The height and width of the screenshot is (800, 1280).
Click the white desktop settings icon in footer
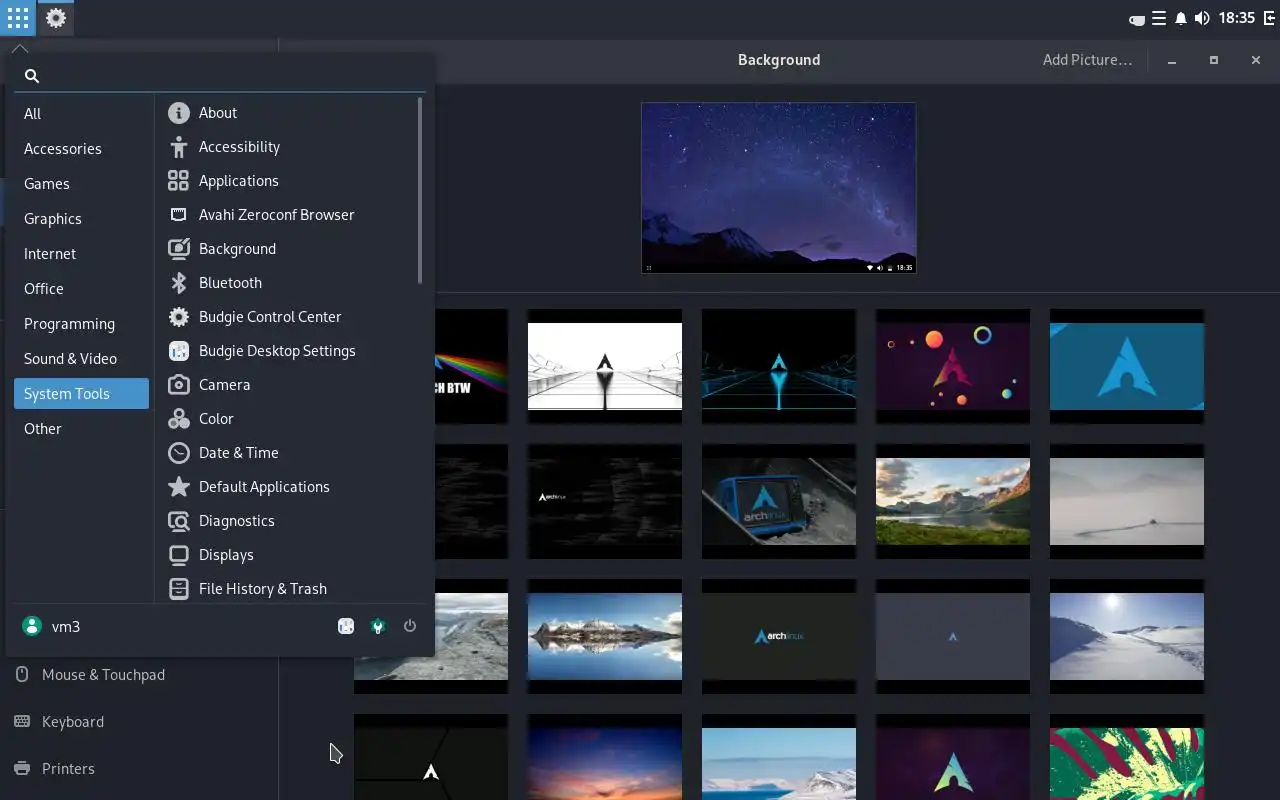coord(346,626)
